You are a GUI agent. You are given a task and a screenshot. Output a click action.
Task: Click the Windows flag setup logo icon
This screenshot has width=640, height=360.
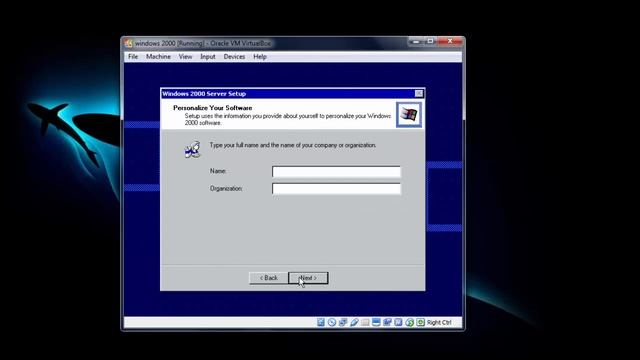coord(409,114)
